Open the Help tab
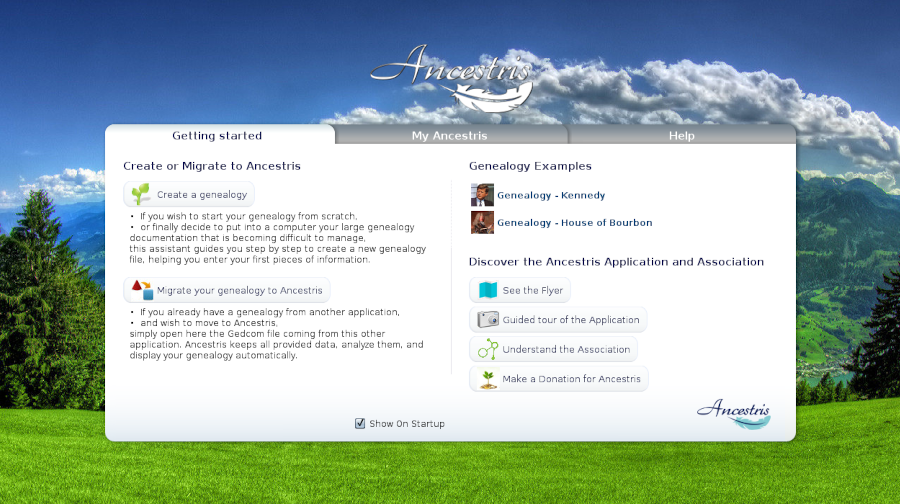The image size is (900, 504). pyautogui.click(x=681, y=135)
